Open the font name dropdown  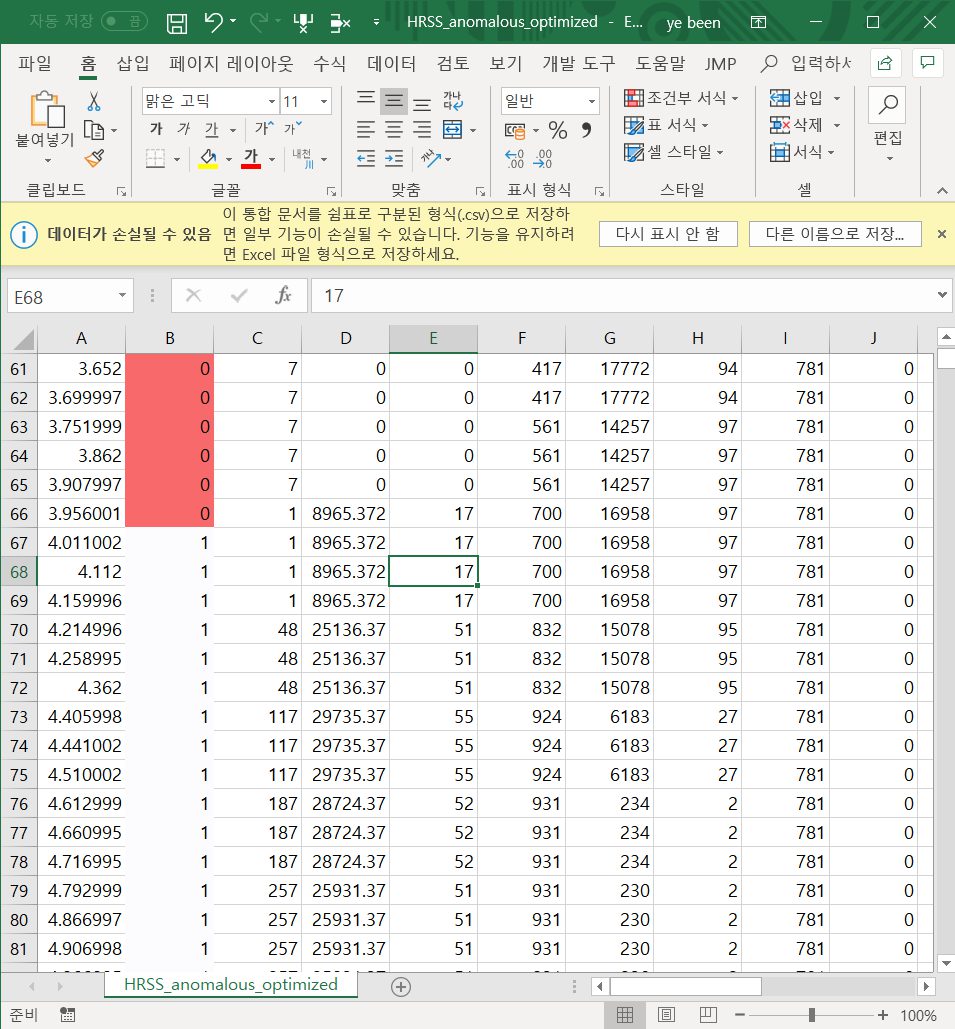(272, 101)
